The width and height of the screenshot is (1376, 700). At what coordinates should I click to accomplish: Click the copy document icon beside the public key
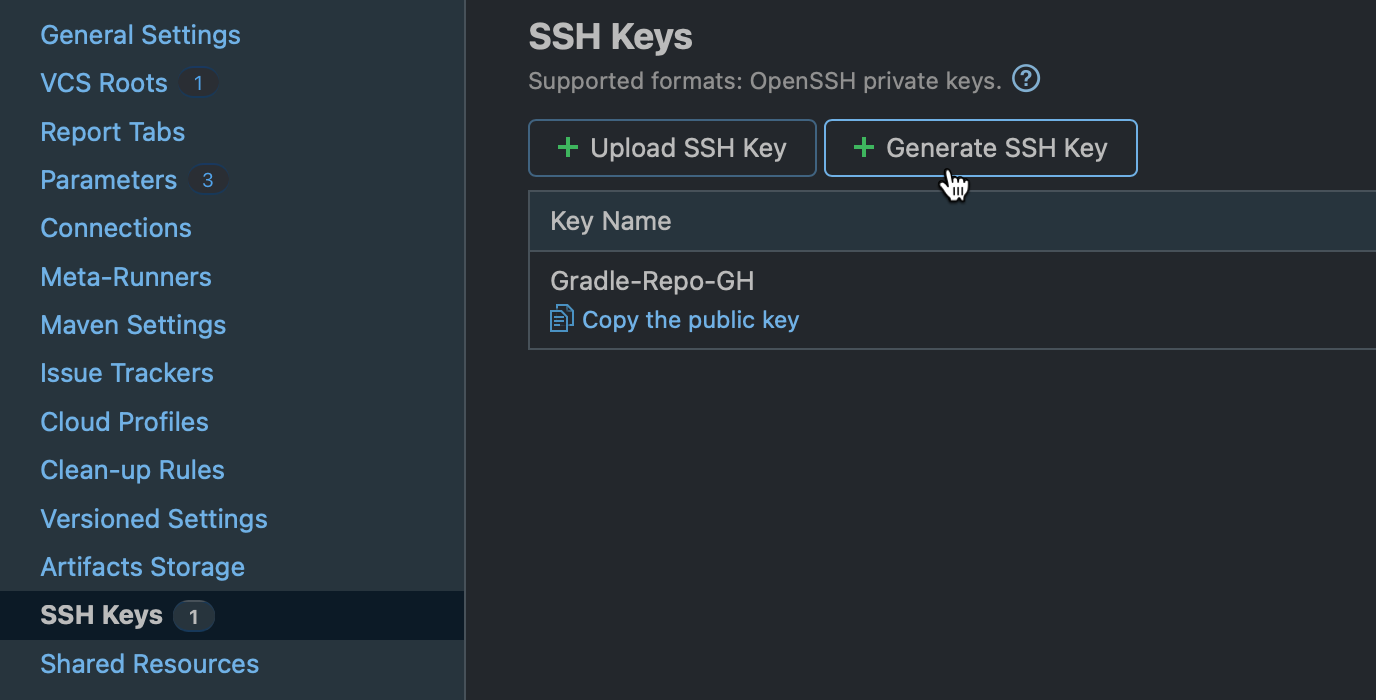click(x=560, y=319)
